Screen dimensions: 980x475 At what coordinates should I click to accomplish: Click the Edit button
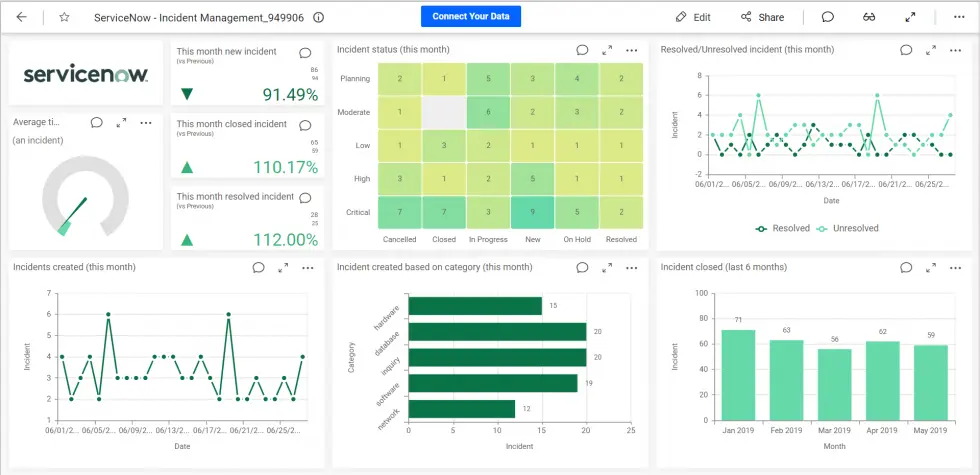[x=693, y=17]
